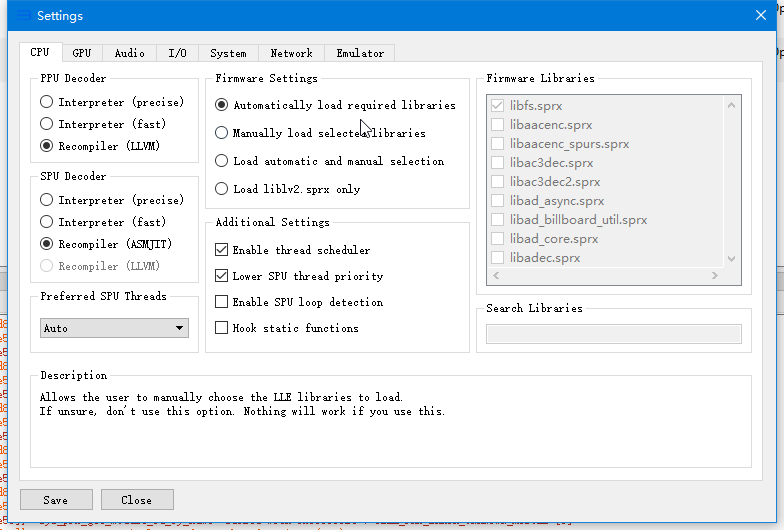Screen dimensions: 784x530
Task: Check libaacenc.sprx library
Action: coord(498,124)
